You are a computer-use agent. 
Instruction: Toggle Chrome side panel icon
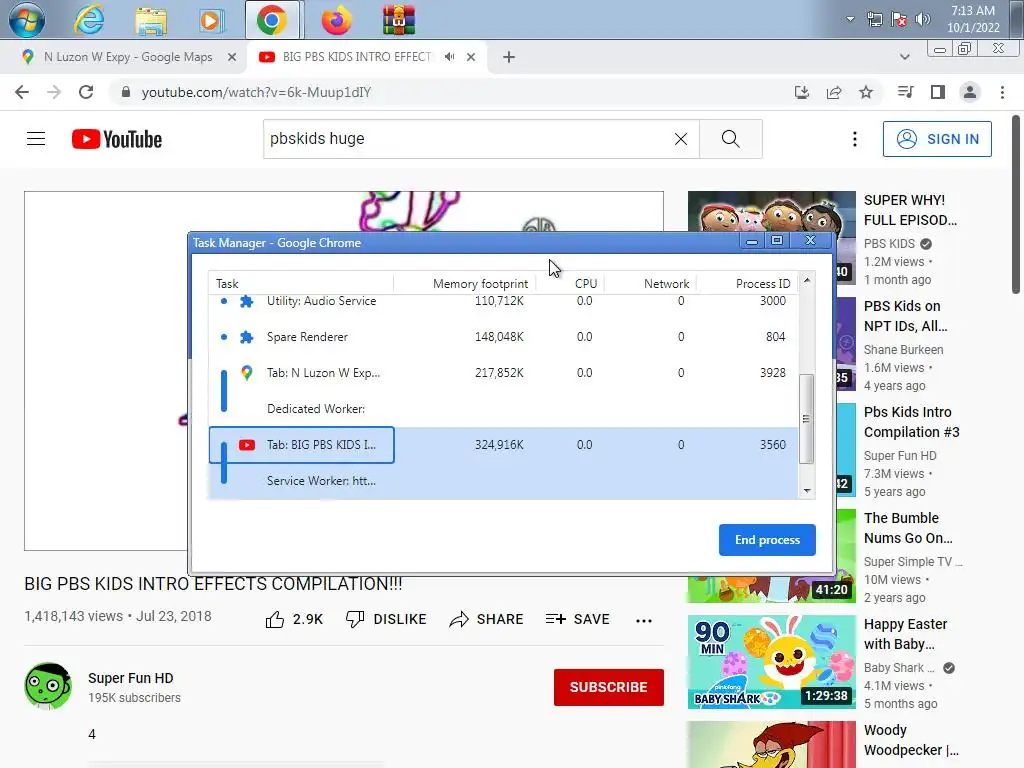938,92
